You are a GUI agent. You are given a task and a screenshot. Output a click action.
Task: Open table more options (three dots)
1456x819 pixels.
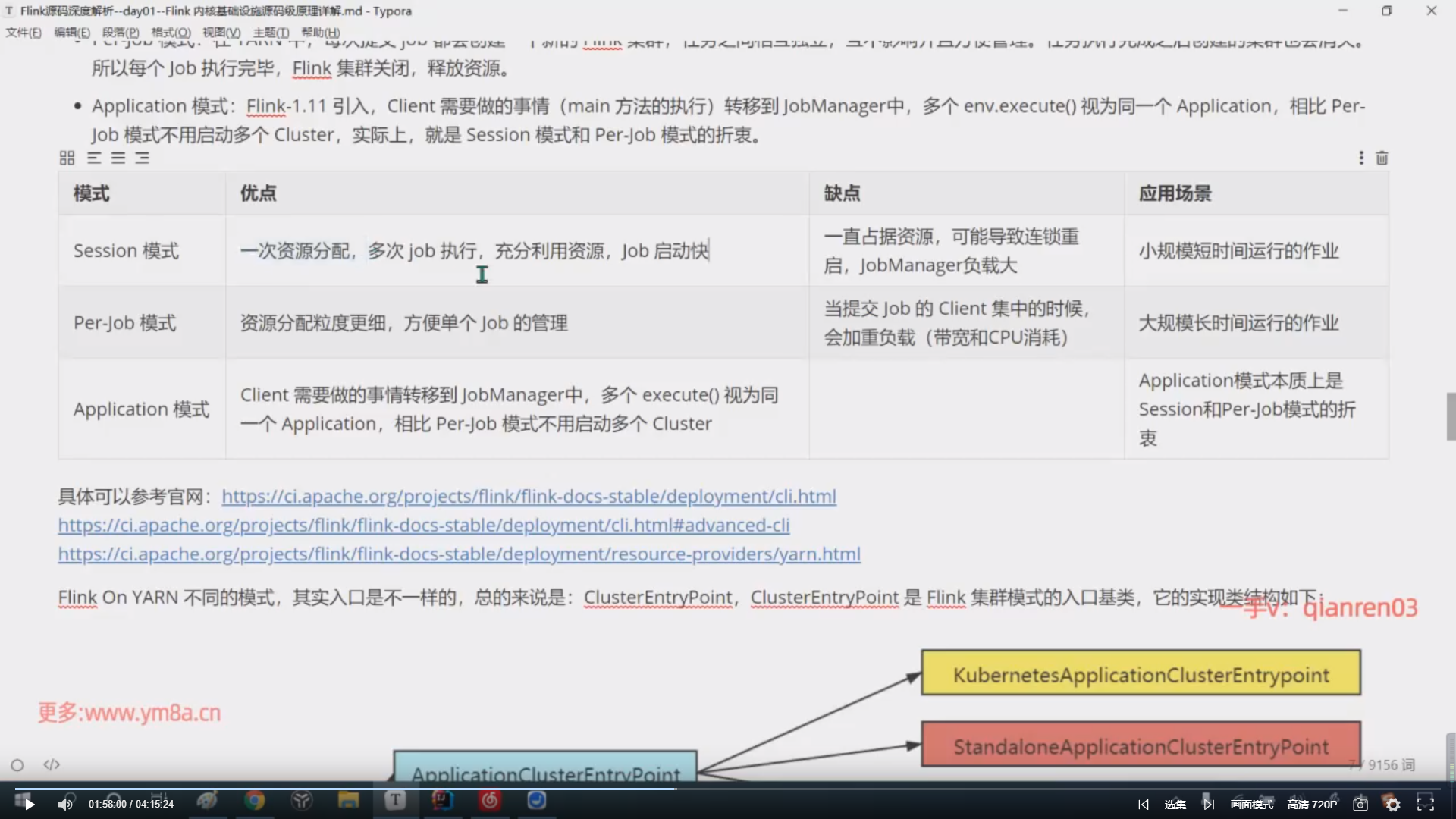[x=1361, y=158]
